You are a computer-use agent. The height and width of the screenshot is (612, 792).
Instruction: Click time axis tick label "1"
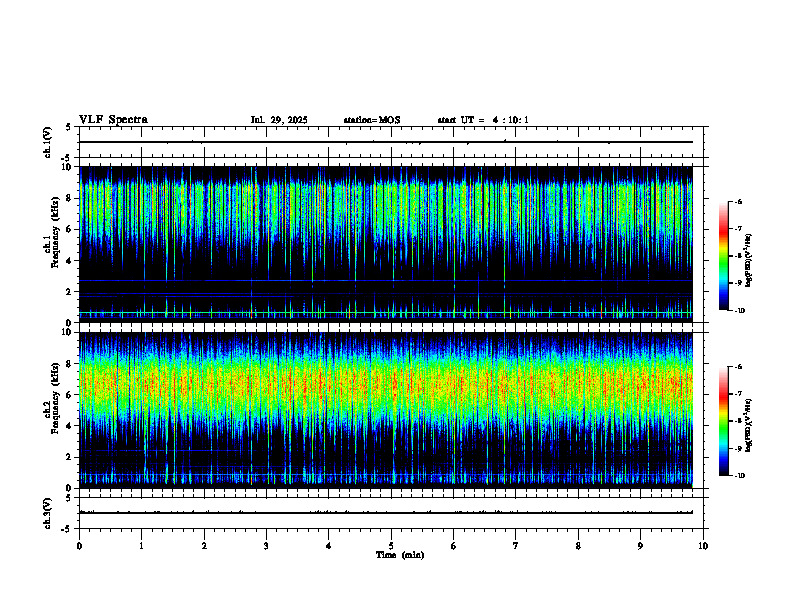141,546
